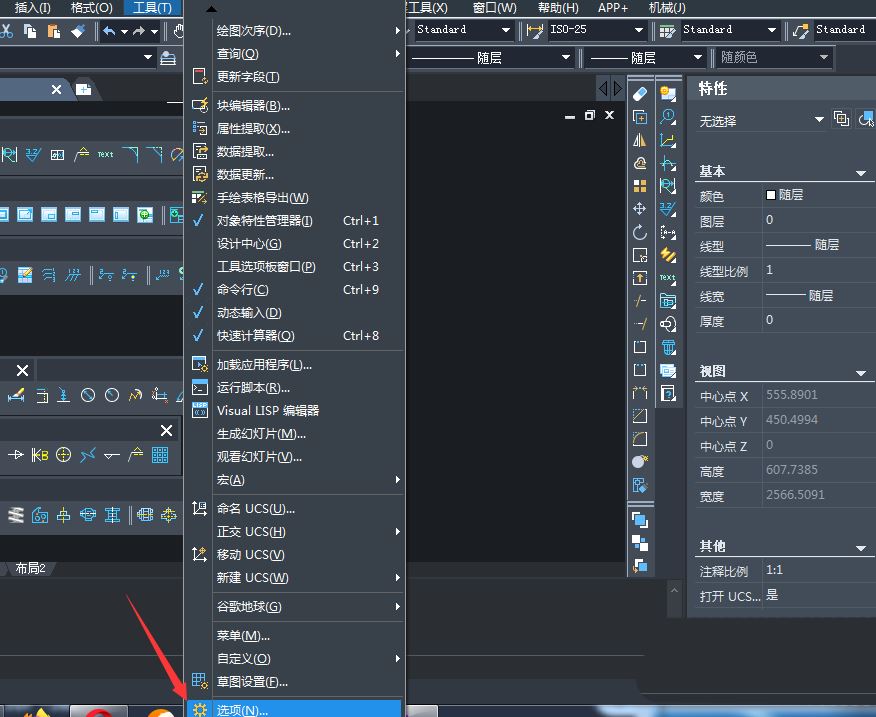This screenshot has height=717, width=876.
Task: Open the APP+ menu
Action: click(x=613, y=8)
